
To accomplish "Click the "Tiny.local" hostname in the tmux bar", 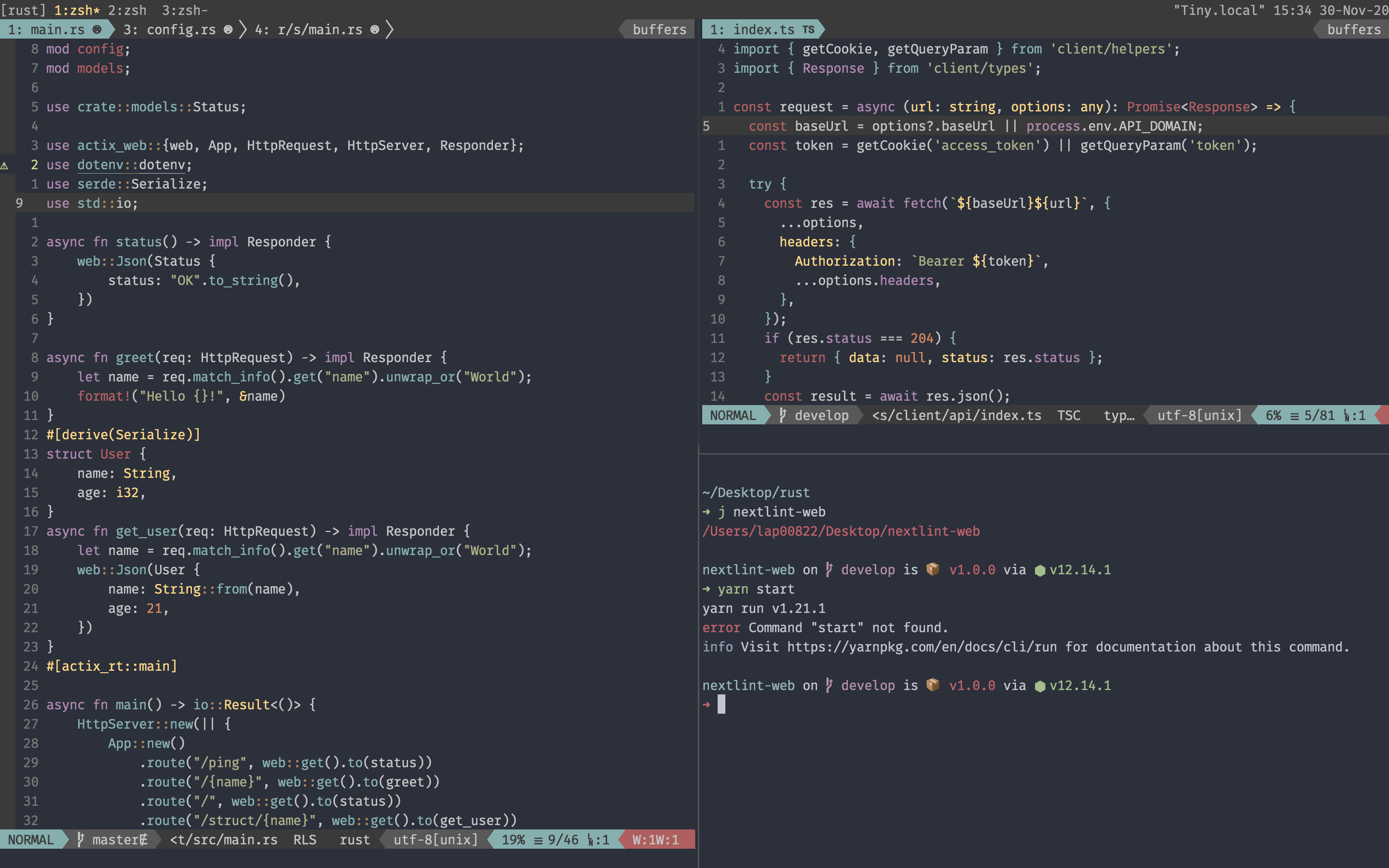I will [x=1219, y=10].
